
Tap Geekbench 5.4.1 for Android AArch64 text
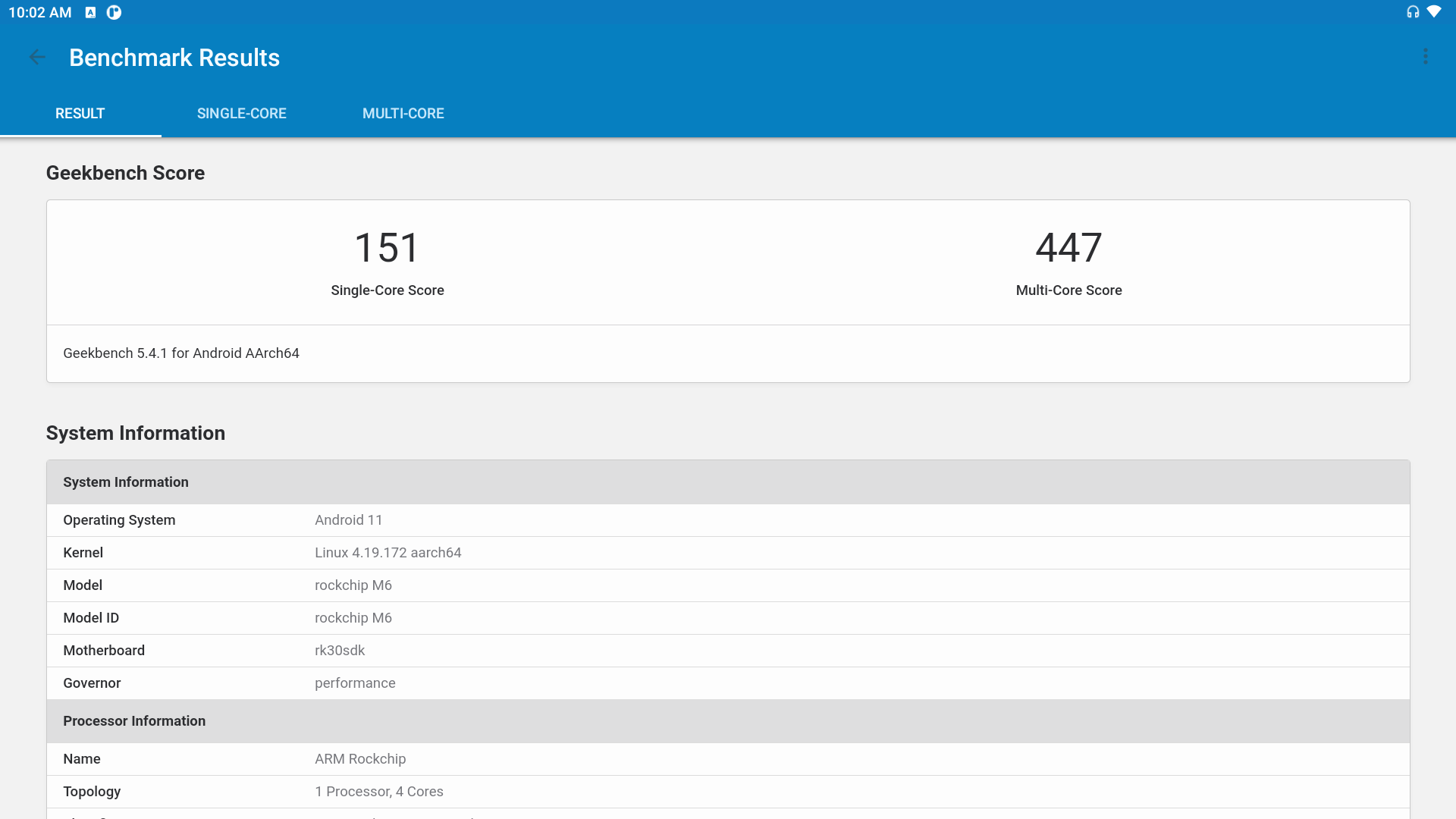181,353
